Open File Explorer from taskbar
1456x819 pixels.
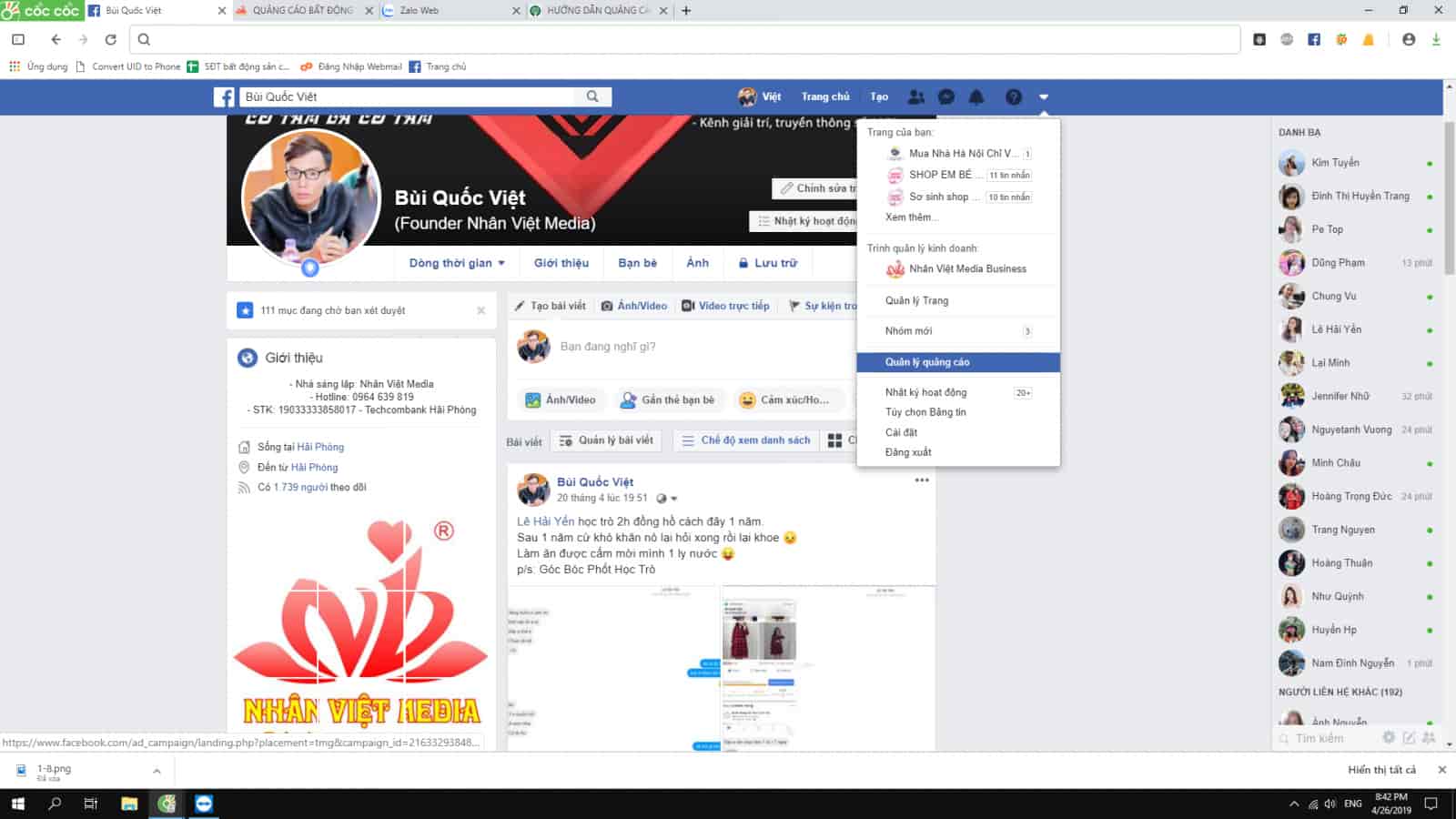pyautogui.click(x=129, y=804)
